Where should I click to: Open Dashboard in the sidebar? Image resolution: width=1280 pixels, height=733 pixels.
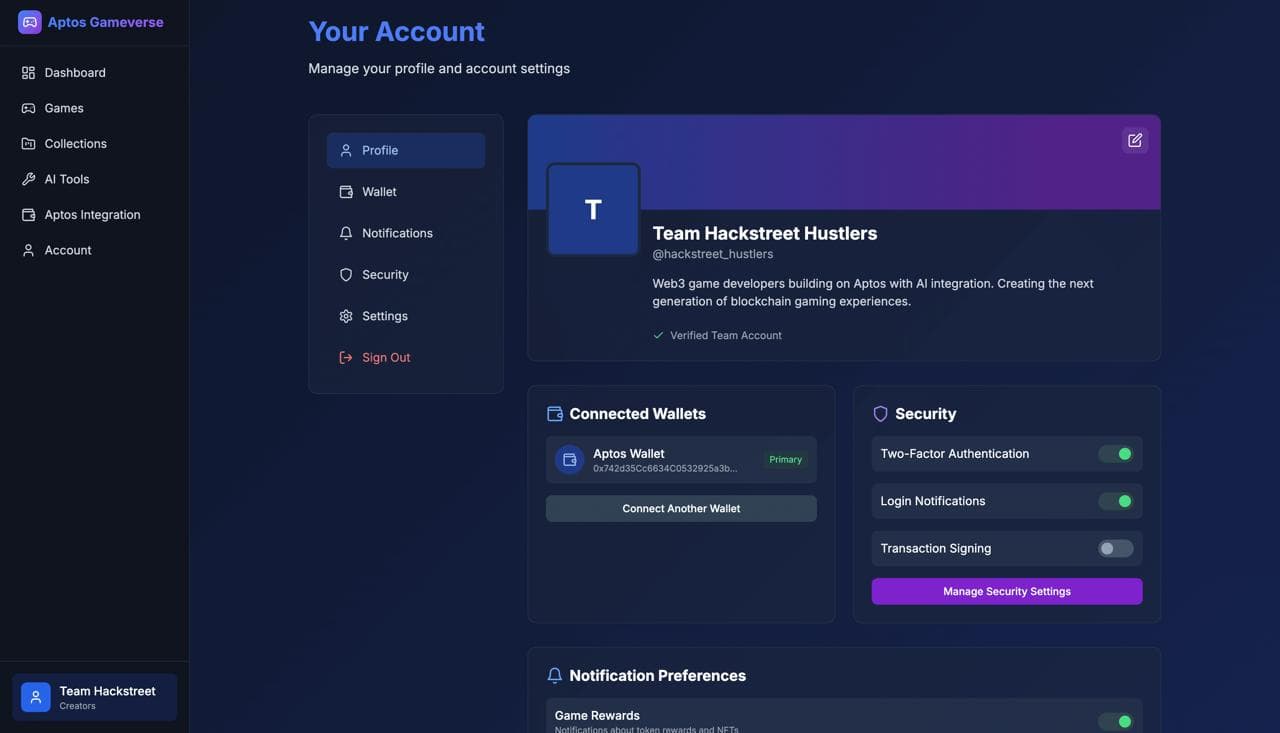[74, 73]
